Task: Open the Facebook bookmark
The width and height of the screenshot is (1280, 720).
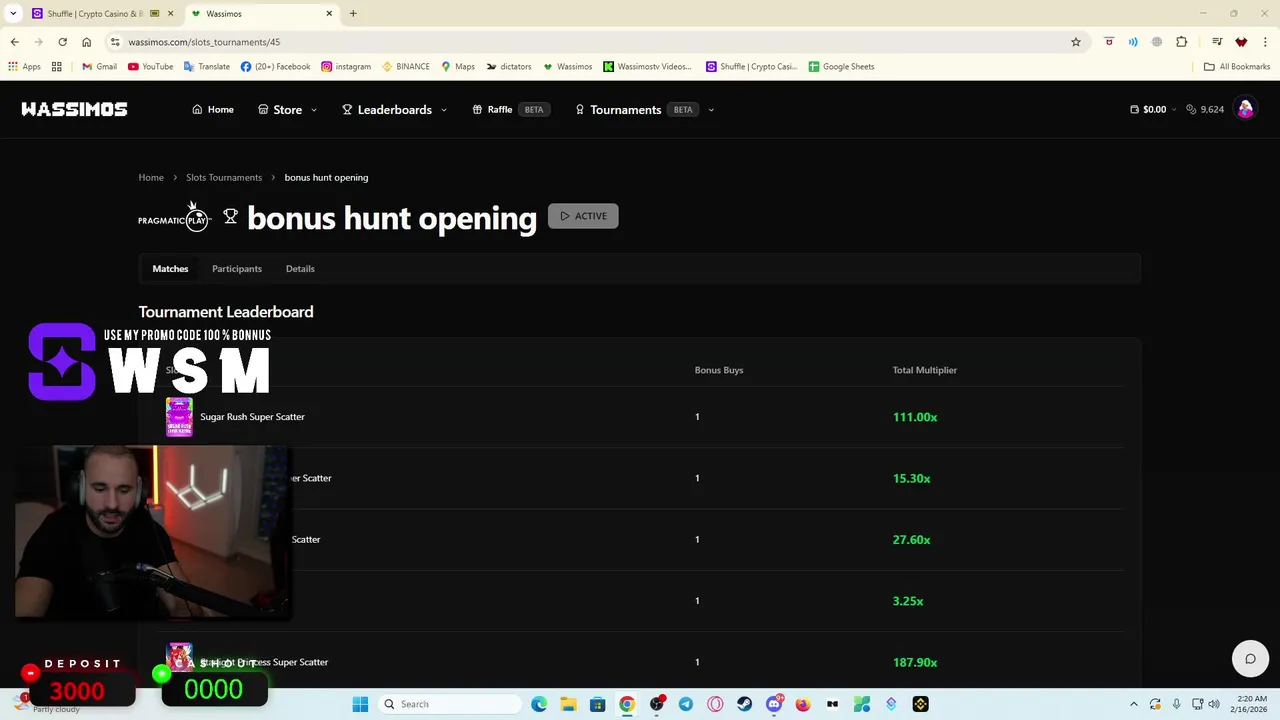Action: coord(275,67)
